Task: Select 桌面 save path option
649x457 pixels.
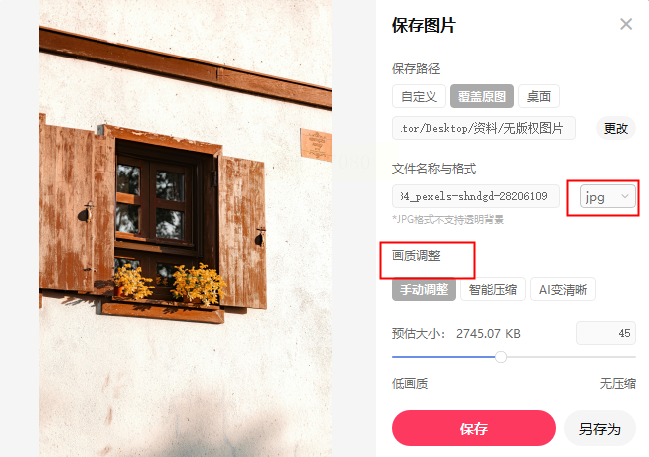Action: [x=539, y=96]
